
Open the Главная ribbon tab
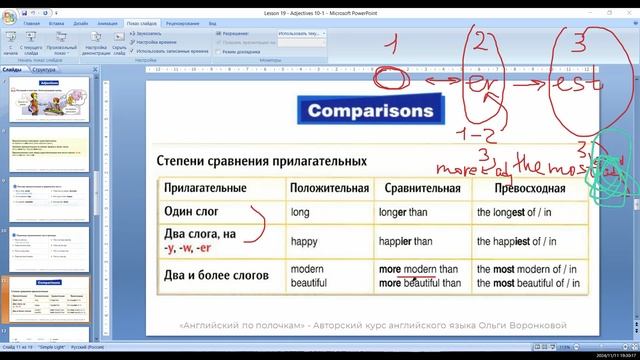click(31, 23)
